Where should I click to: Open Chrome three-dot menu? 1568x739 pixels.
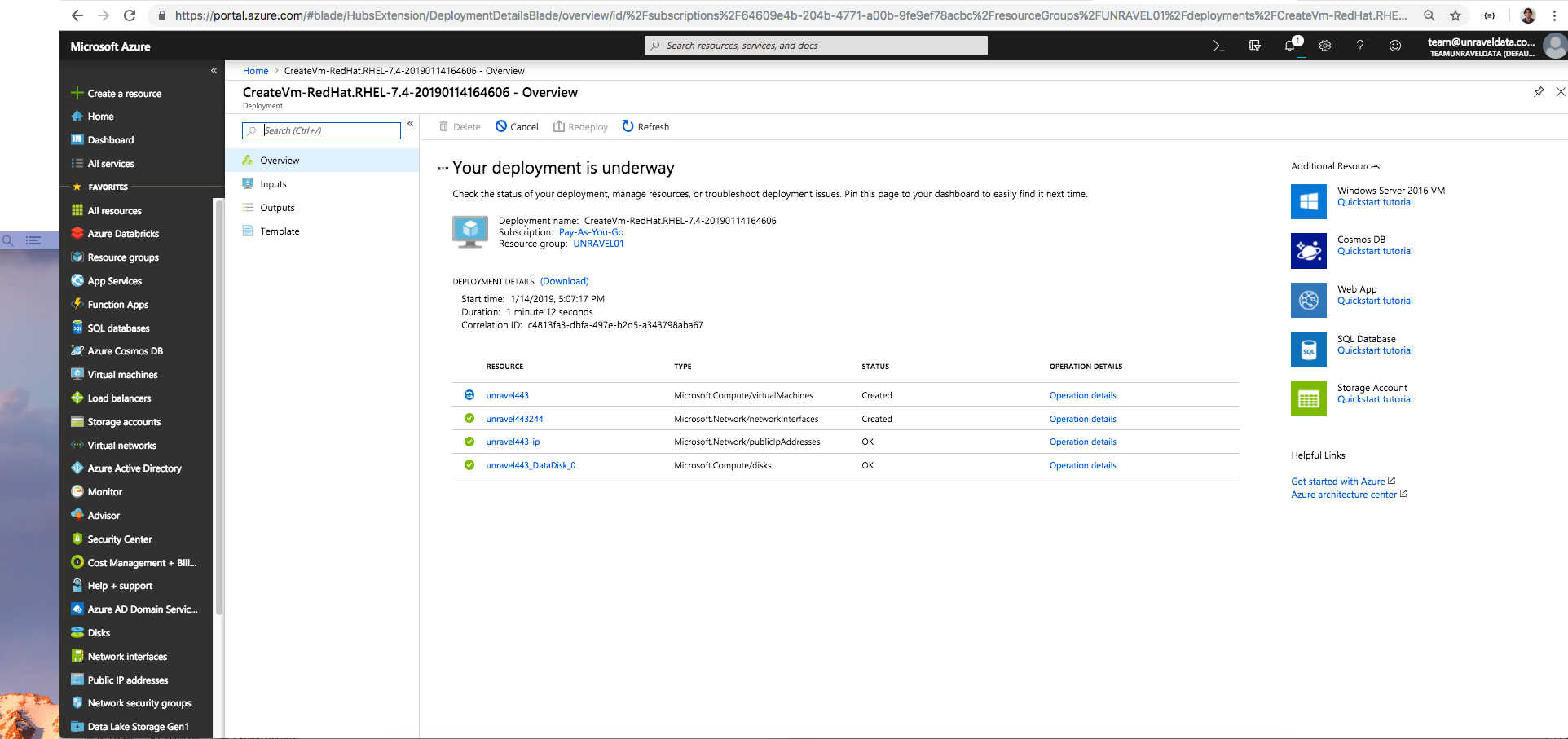1554,15
